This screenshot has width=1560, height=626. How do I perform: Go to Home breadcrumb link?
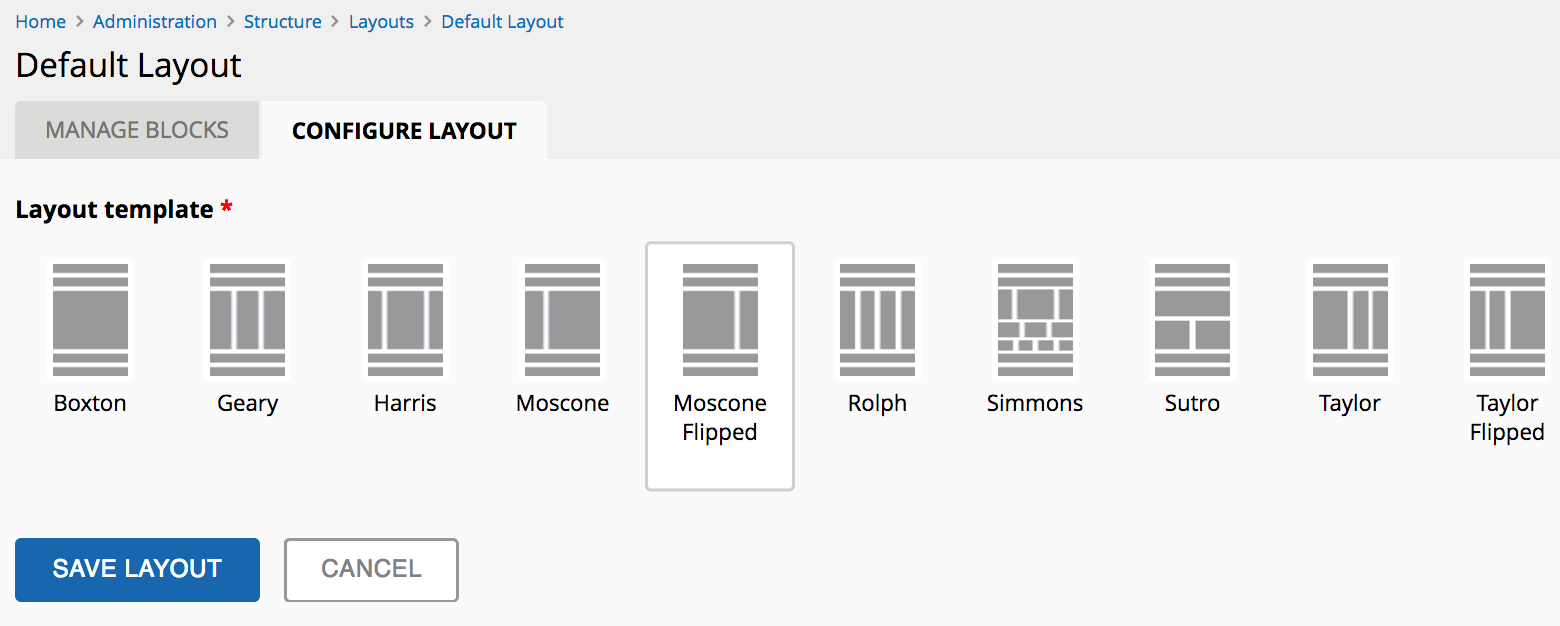[x=40, y=21]
